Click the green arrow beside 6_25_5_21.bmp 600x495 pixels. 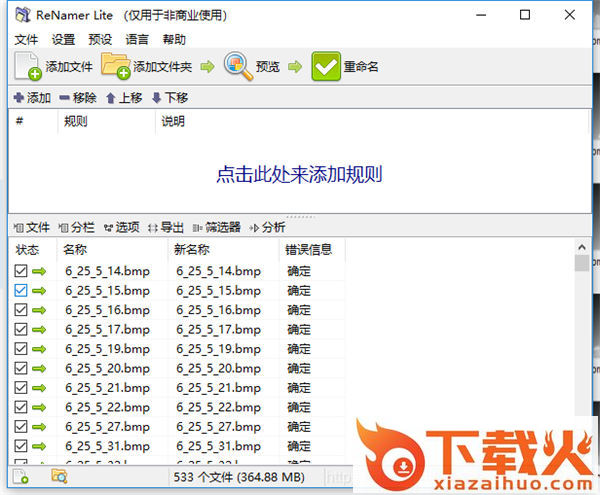click(x=39, y=388)
